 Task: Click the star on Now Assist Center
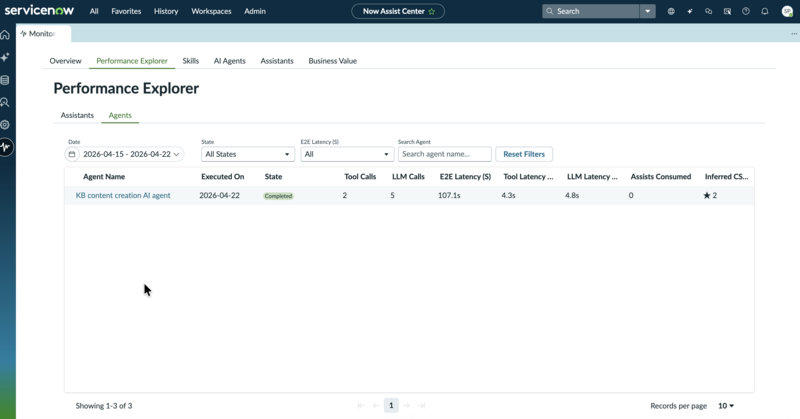pos(432,11)
